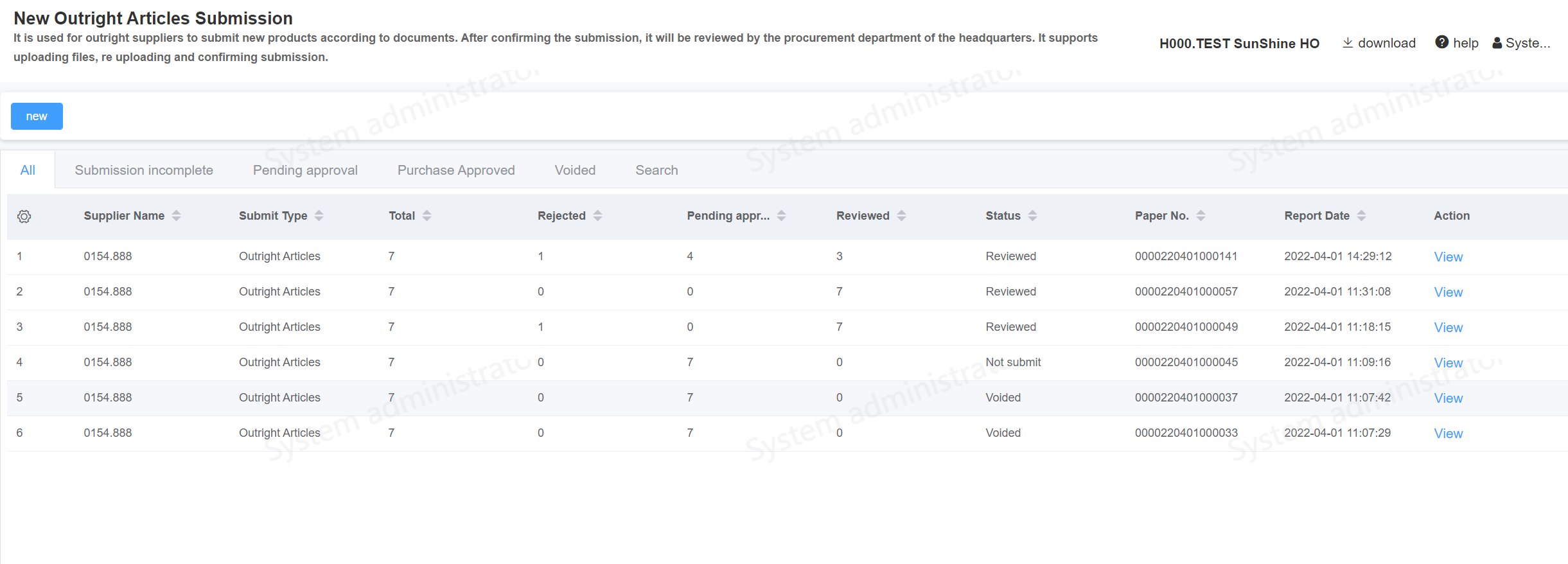View paper 0000220401000141 details
The width and height of the screenshot is (1568, 564).
pos(1448,257)
